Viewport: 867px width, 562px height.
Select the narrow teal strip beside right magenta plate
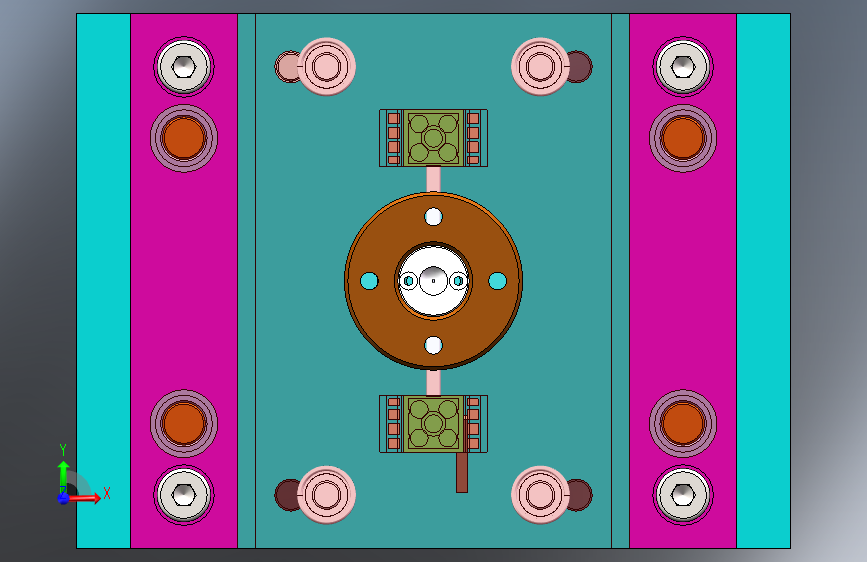[620, 281]
